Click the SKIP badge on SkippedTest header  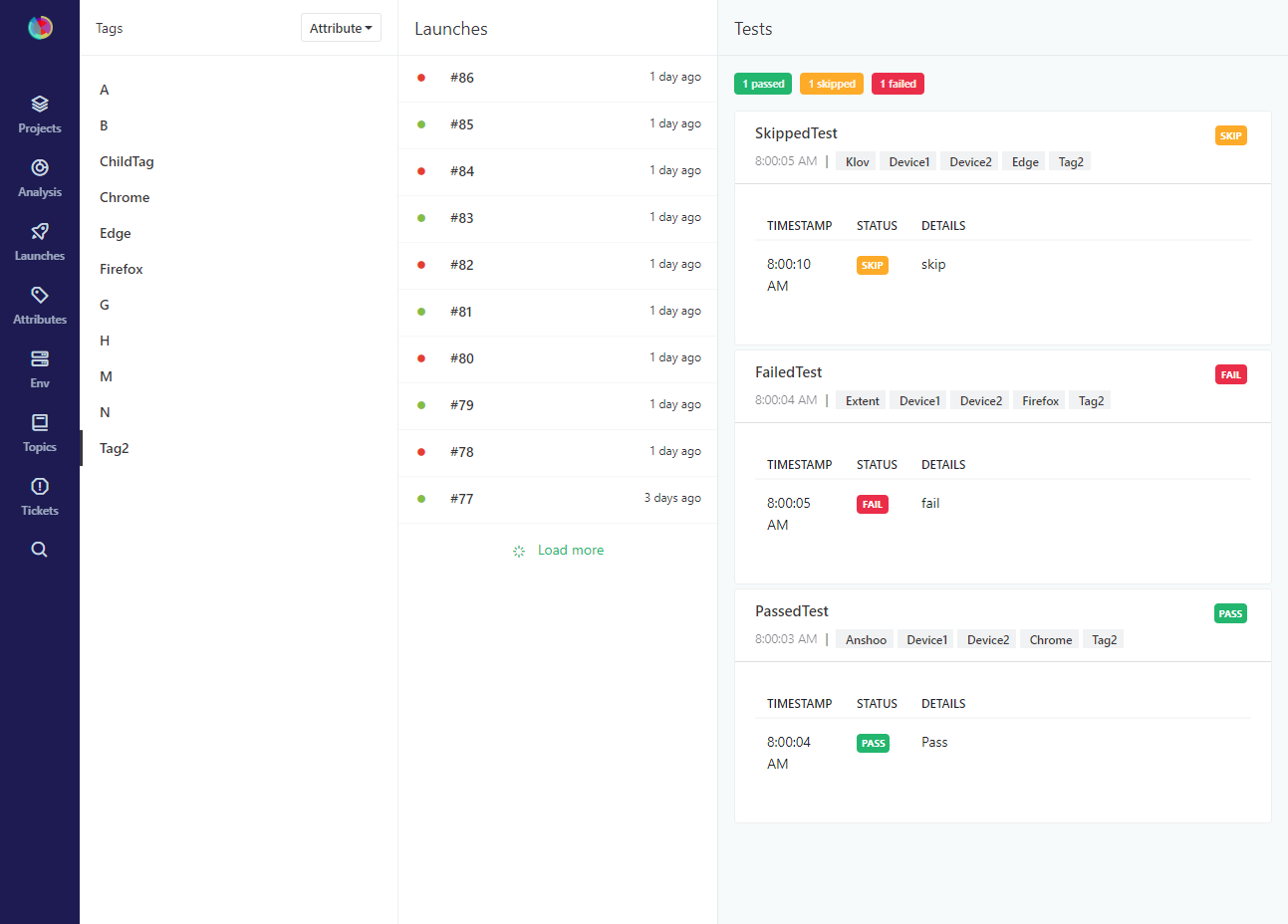pyautogui.click(x=1231, y=135)
